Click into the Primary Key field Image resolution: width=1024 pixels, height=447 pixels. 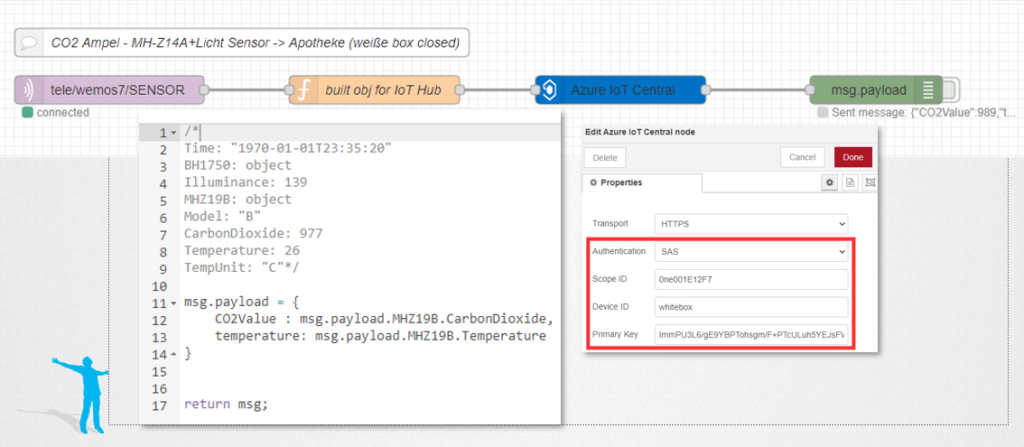pos(751,335)
